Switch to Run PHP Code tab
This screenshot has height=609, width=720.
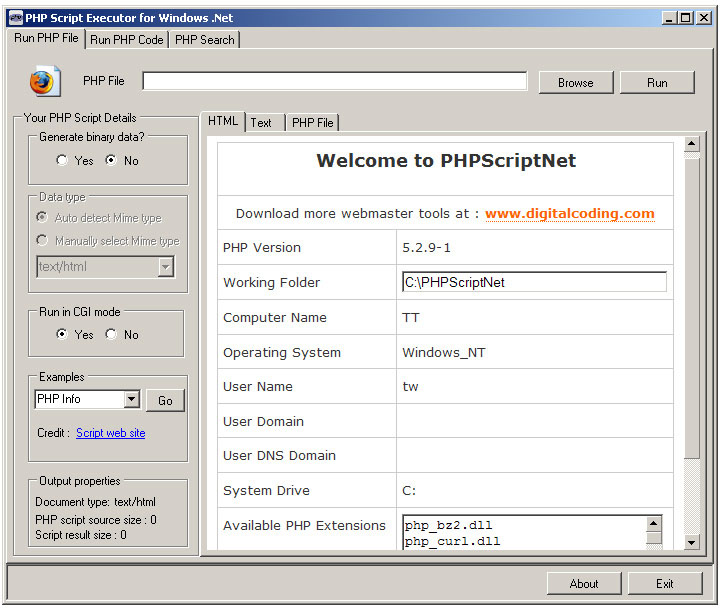click(127, 40)
